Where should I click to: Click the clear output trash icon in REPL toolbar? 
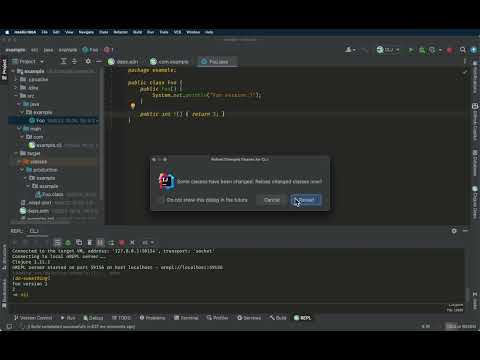(x=89, y=243)
